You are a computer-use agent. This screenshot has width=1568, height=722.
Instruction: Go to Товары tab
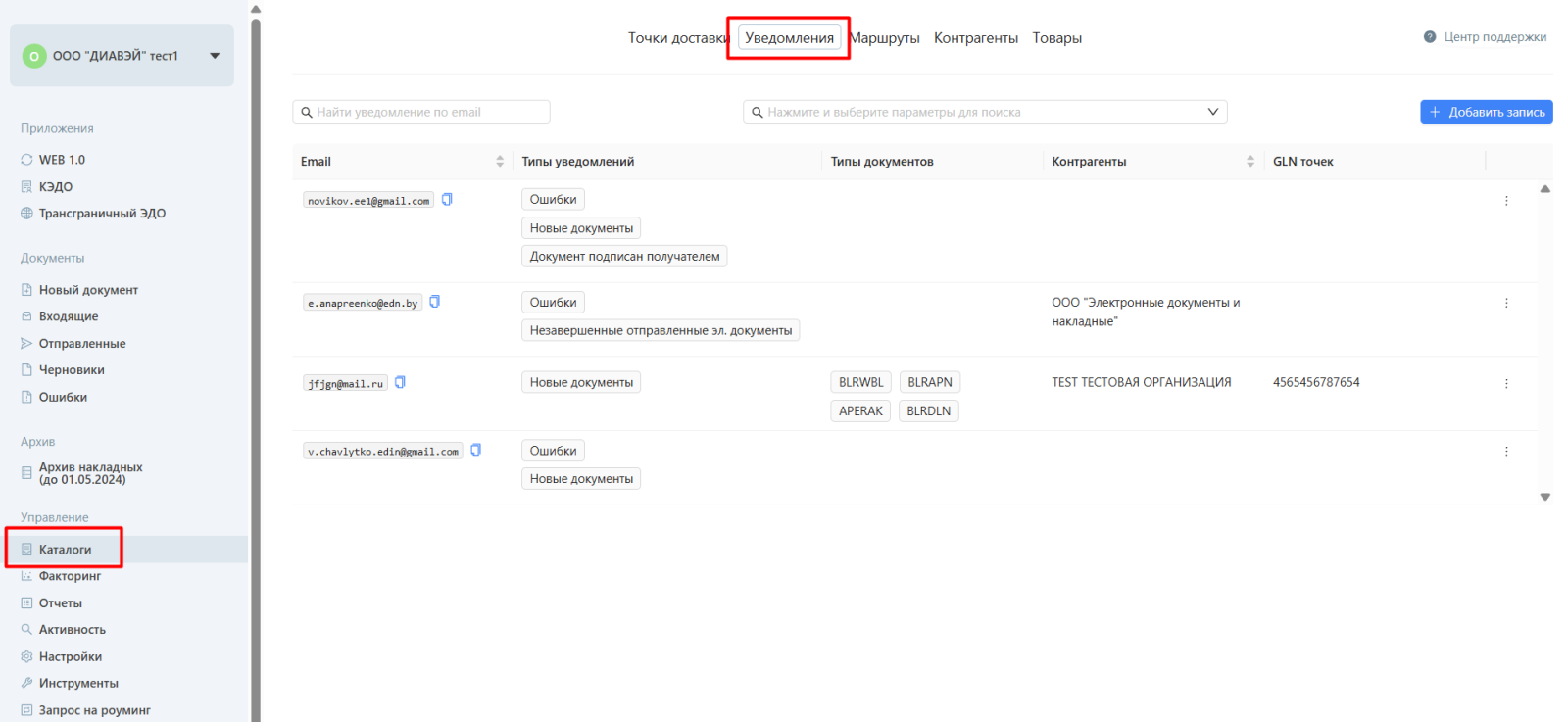tap(1057, 38)
